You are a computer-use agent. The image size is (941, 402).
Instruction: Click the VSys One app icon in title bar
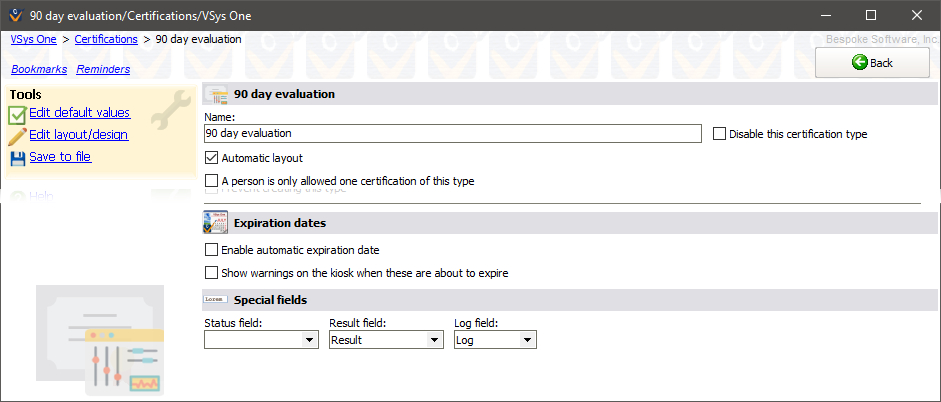14,15
